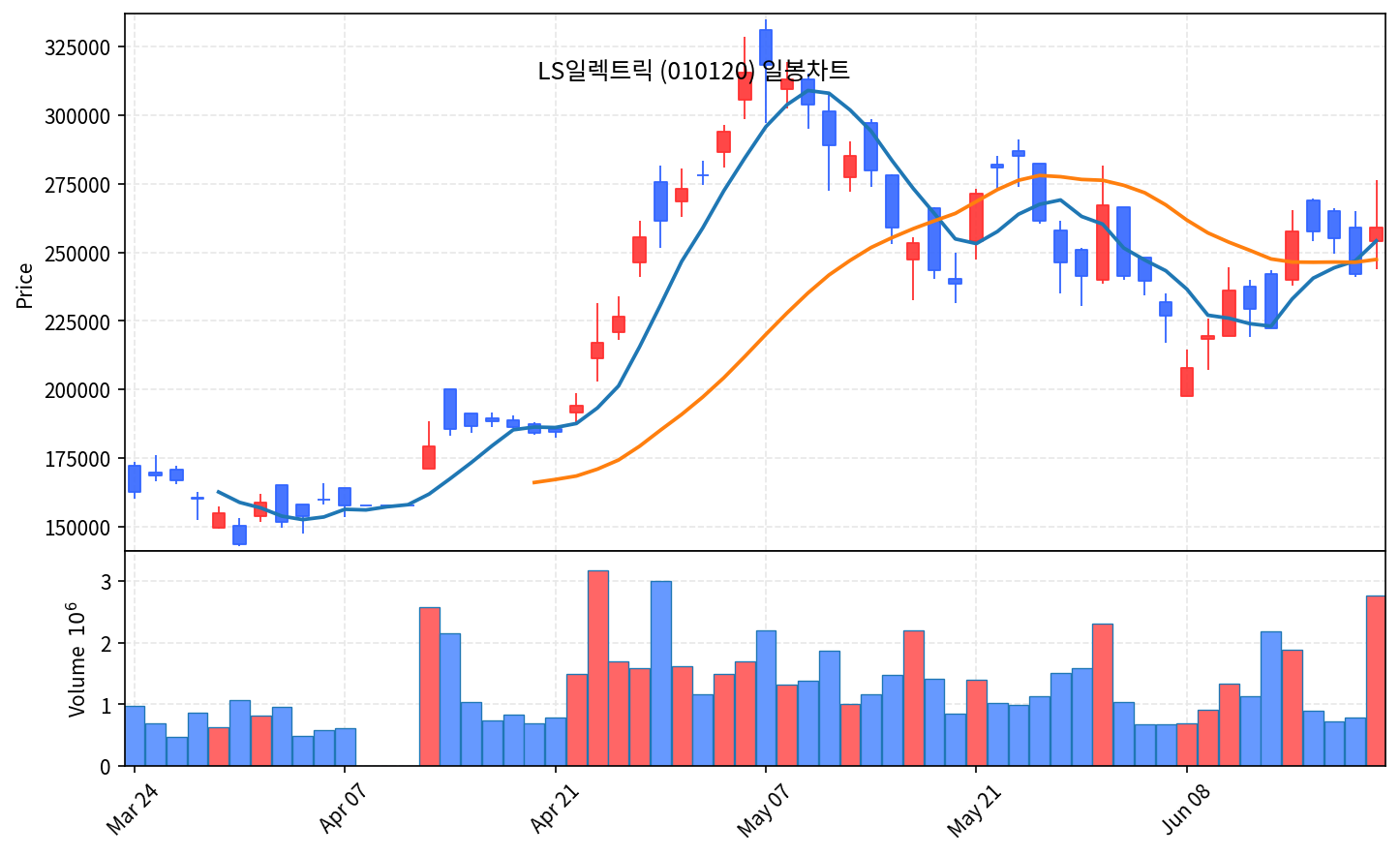This screenshot has width=1400, height=856.
Task: Select the volume axis tick 1
Action: point(107,706)
